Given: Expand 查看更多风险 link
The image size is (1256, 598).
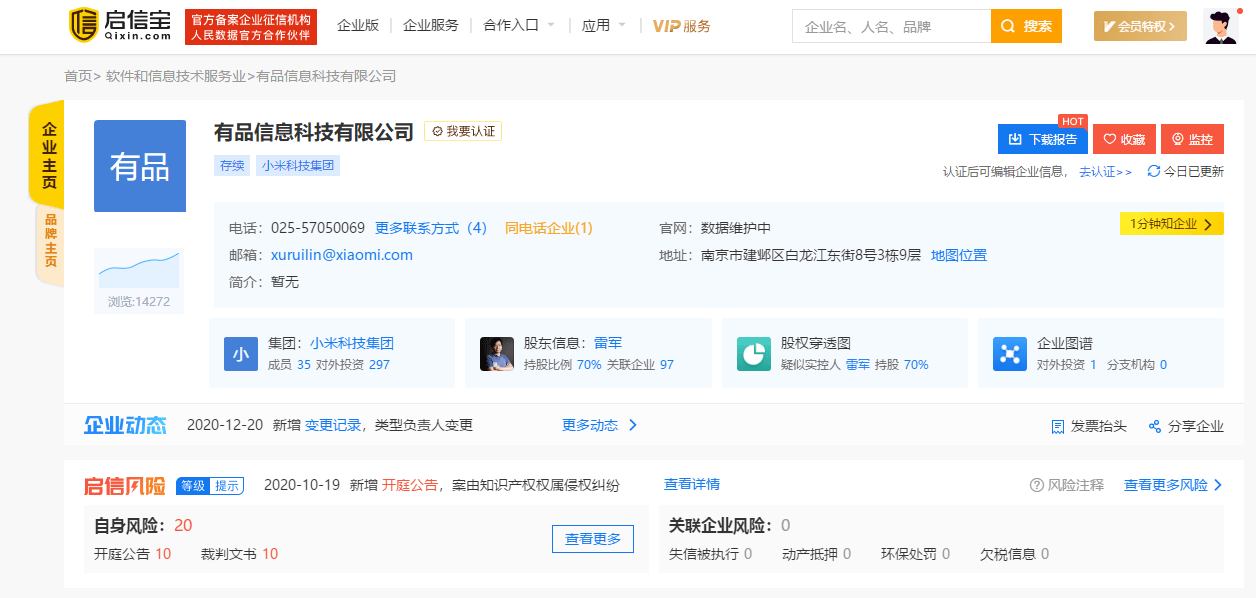Looking at the screenshot, I should click(1173, 485).
